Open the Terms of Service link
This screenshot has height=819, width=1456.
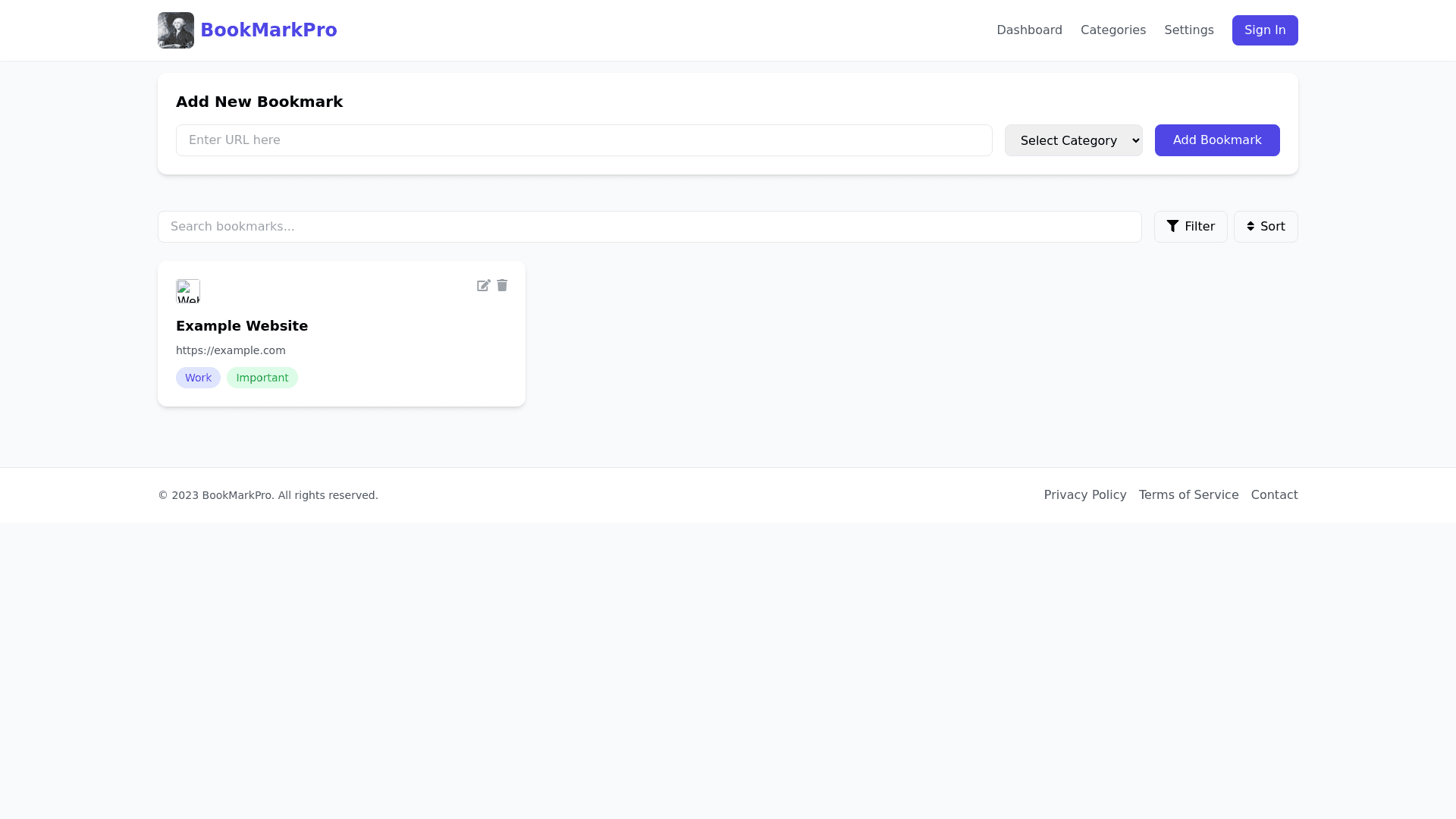pos(1188,495)
